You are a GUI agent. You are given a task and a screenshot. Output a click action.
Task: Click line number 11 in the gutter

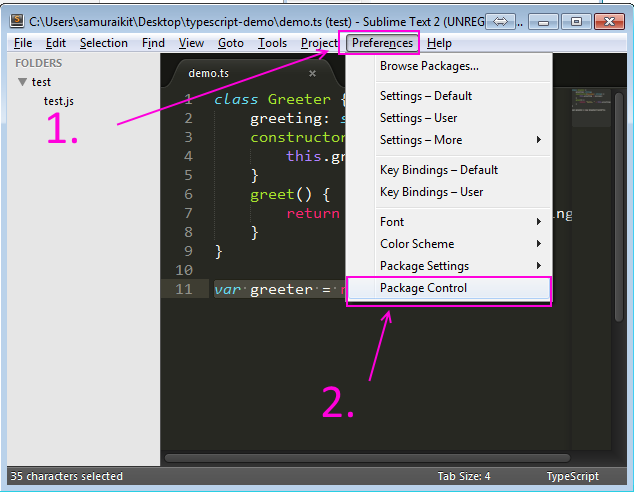[x=184, y=289]
